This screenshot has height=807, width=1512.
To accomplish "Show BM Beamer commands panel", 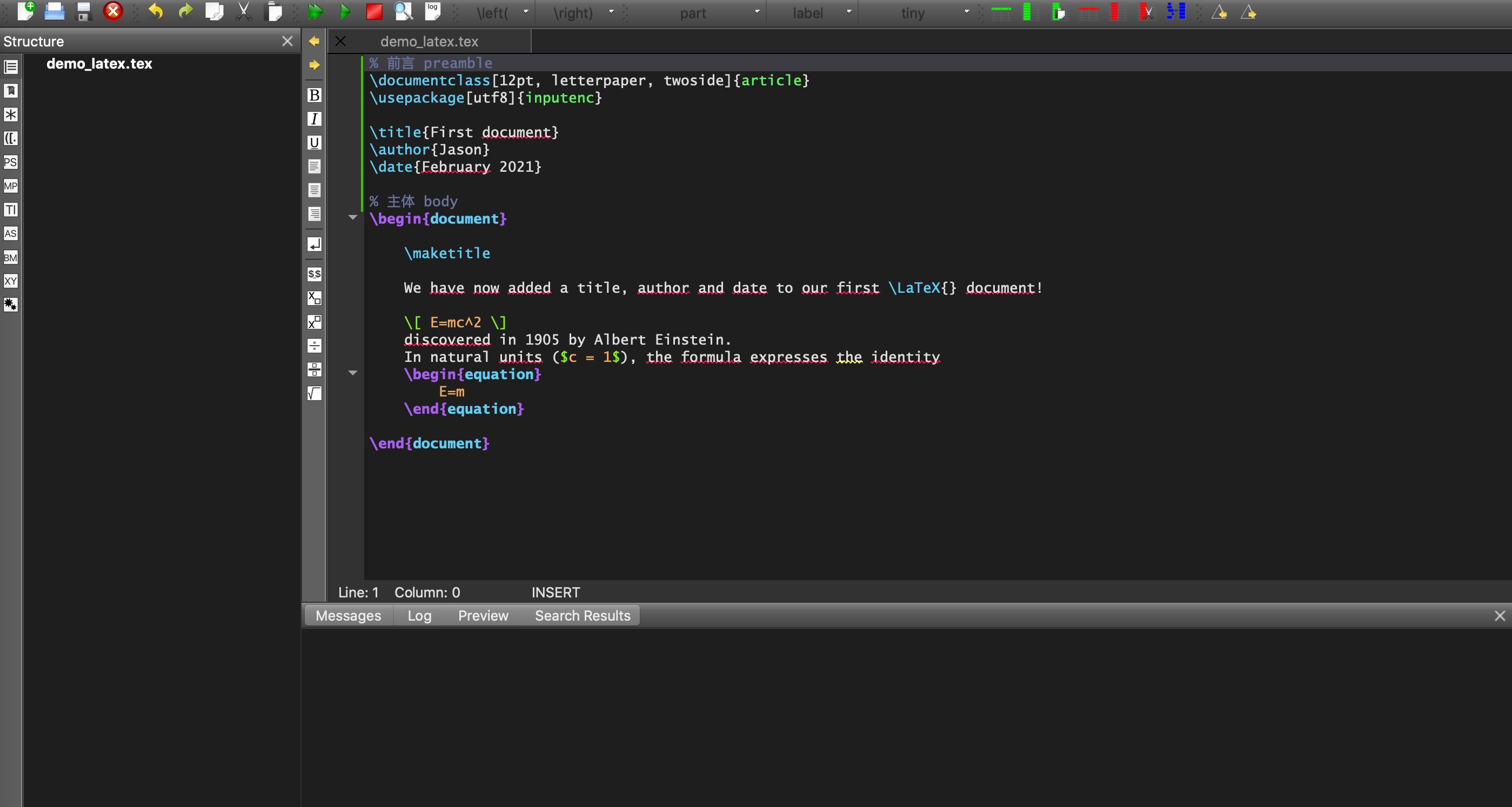I will [x=11, y=257].
